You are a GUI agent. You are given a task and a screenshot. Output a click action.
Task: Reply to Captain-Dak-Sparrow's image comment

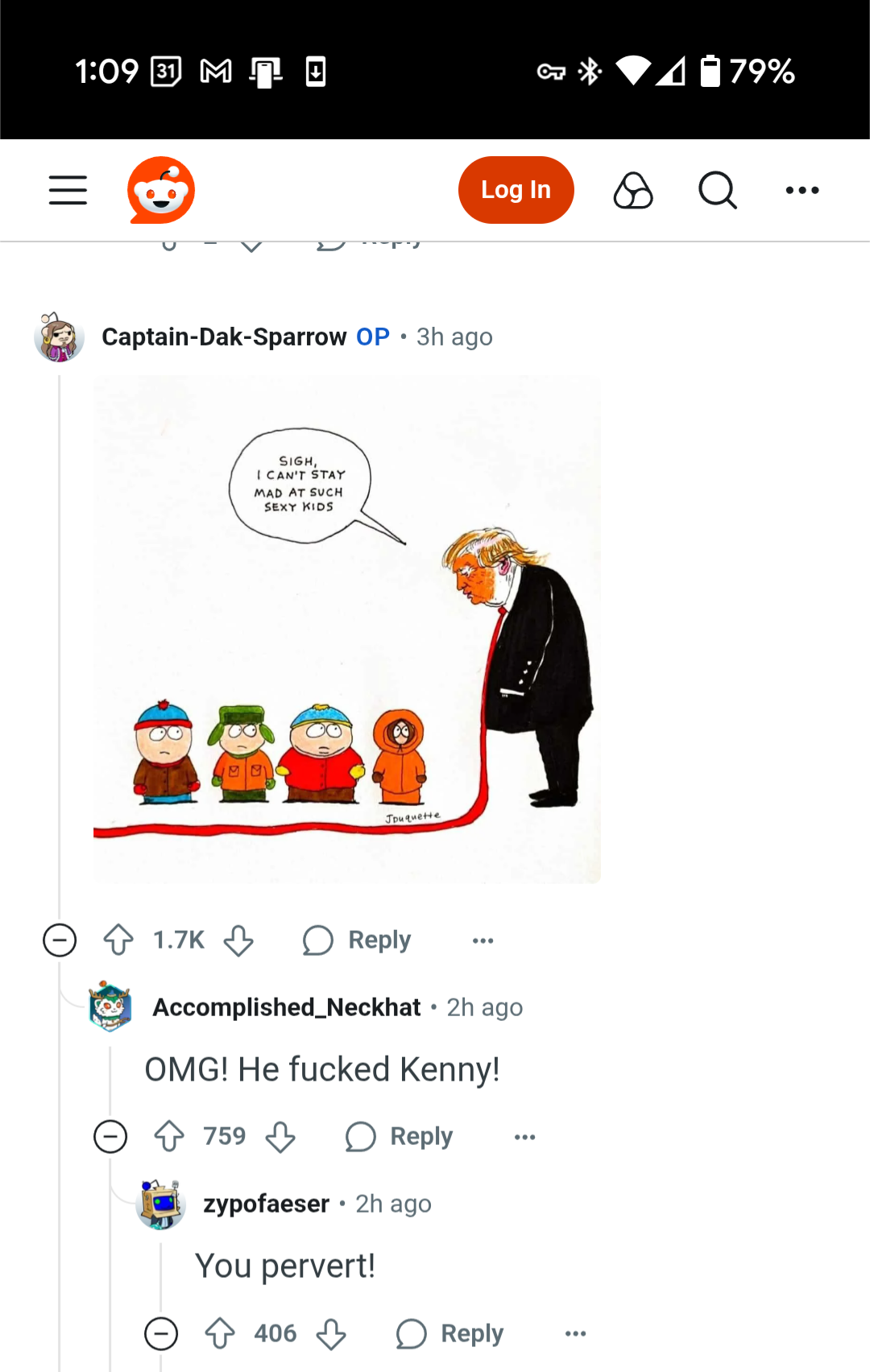[x=358, y=940]
